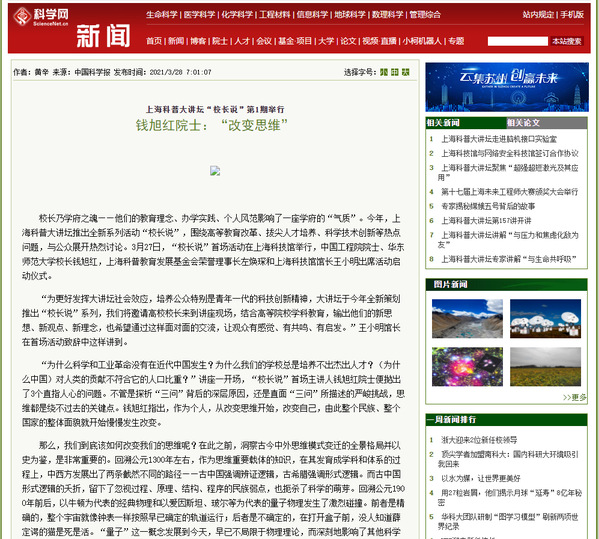Open related news 与压力和焦虑化敌为友
This screenshot has height=539, width=599.
click(508, 240)
